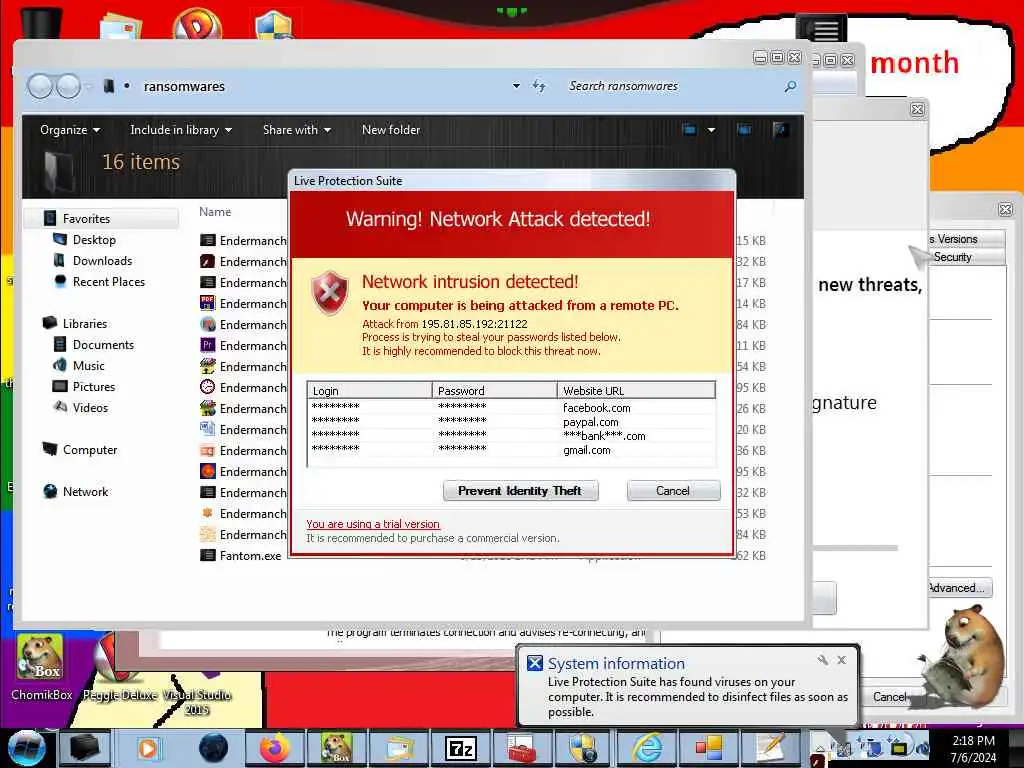Launch Internet Explorer from the taskbar
This screenshot has height=768, width=1024.
click(x=647, y=748)
